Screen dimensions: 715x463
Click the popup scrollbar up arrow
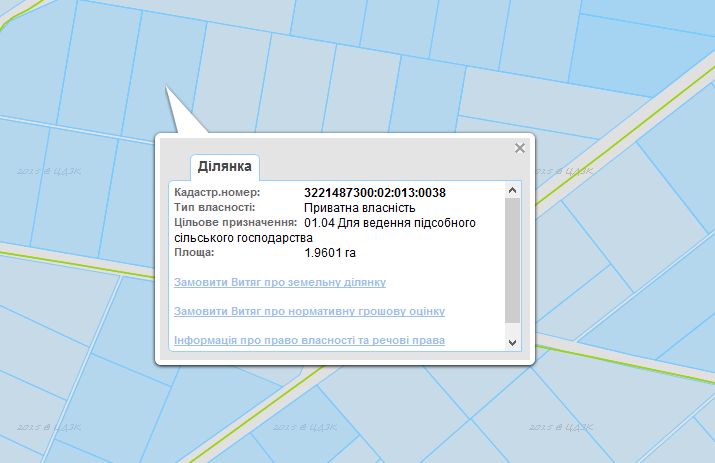coord(513,190)
